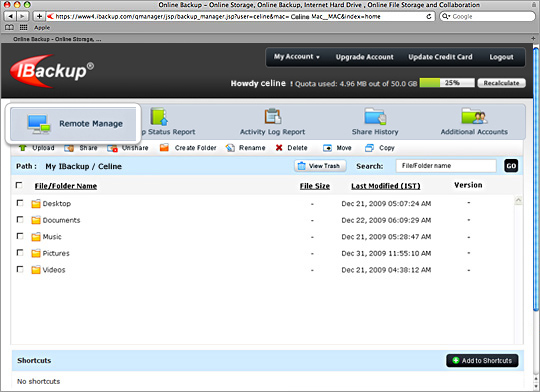Check the Music folder checkbox

[20, 236]
